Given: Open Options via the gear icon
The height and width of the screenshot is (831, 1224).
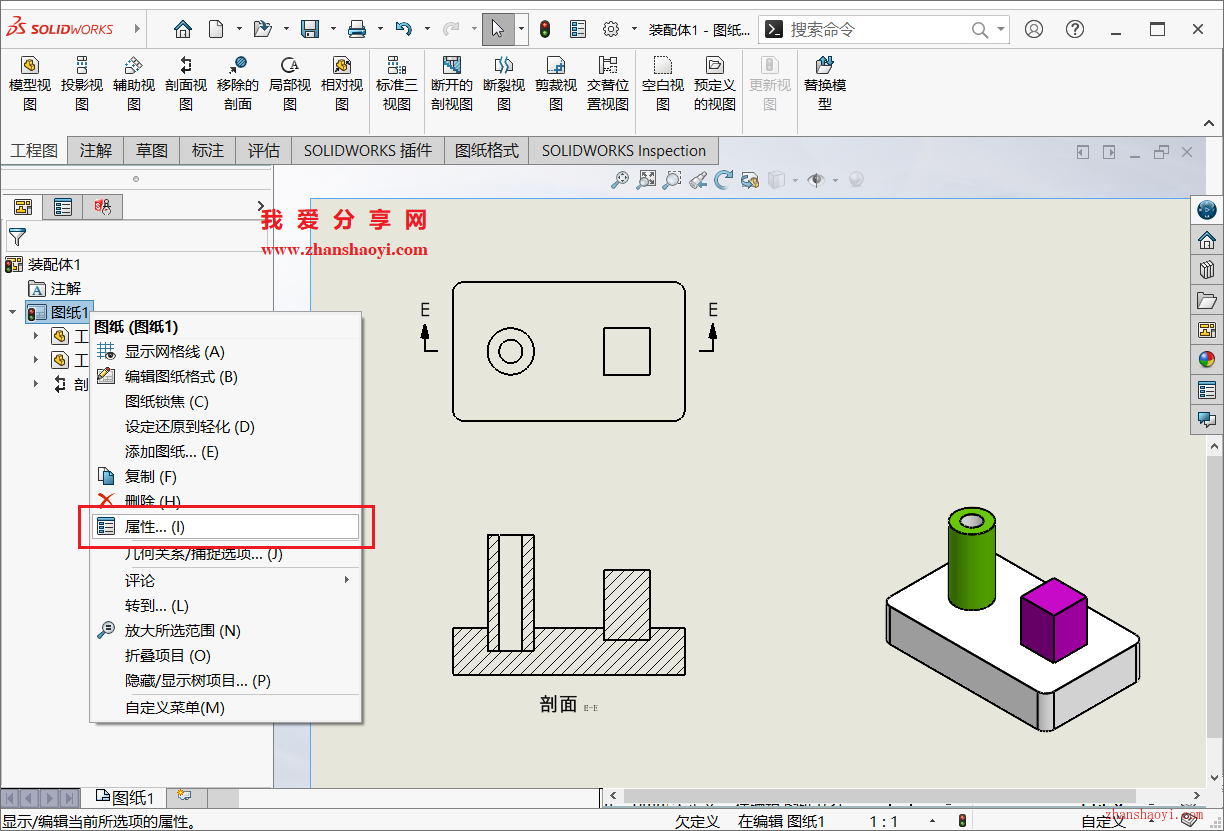Looking at the screenshot, I should tap(611, 29).
